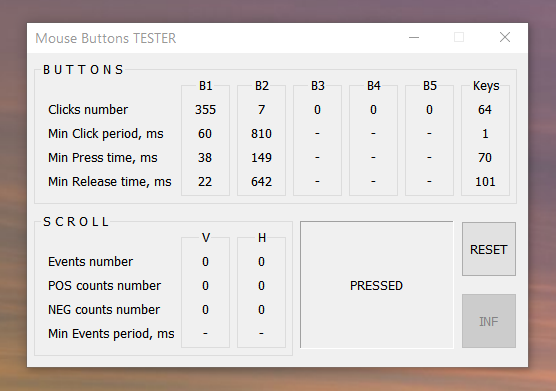556x391 pixels.
Task: Close the Mouse Buttons TESTER window
Action: coord(505,38)
